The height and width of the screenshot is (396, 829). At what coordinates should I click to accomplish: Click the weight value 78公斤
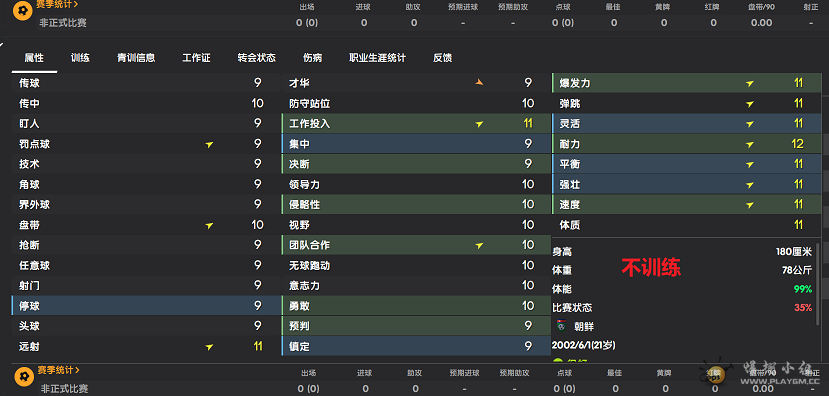(797, 270)
